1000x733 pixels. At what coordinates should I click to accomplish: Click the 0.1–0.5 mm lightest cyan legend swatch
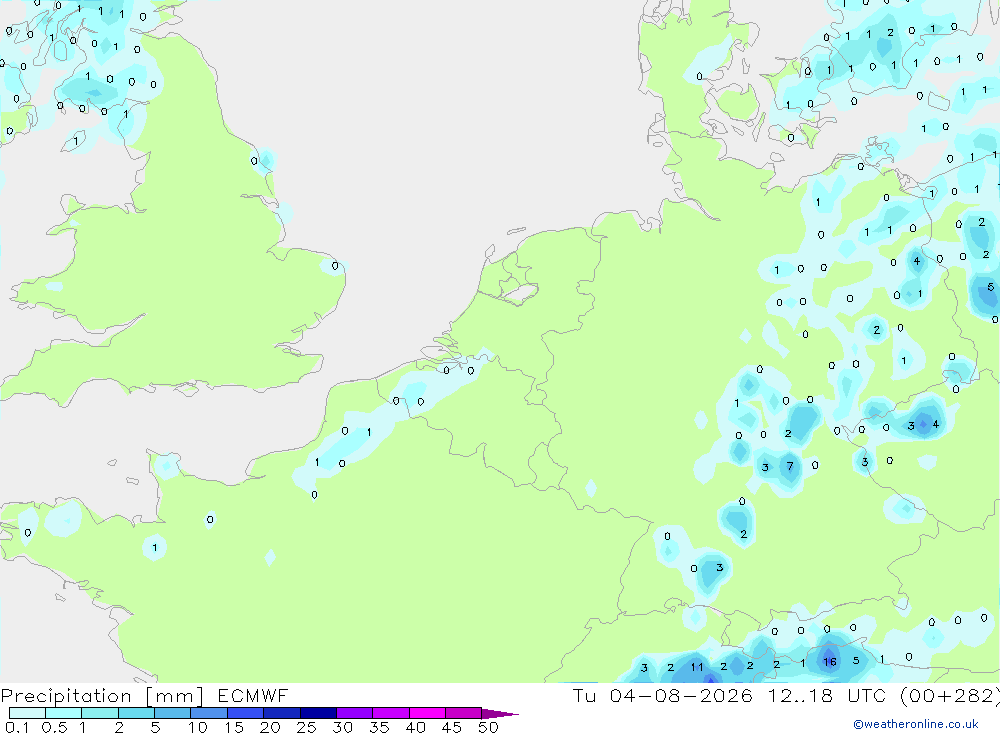click(x=27, y=713)
